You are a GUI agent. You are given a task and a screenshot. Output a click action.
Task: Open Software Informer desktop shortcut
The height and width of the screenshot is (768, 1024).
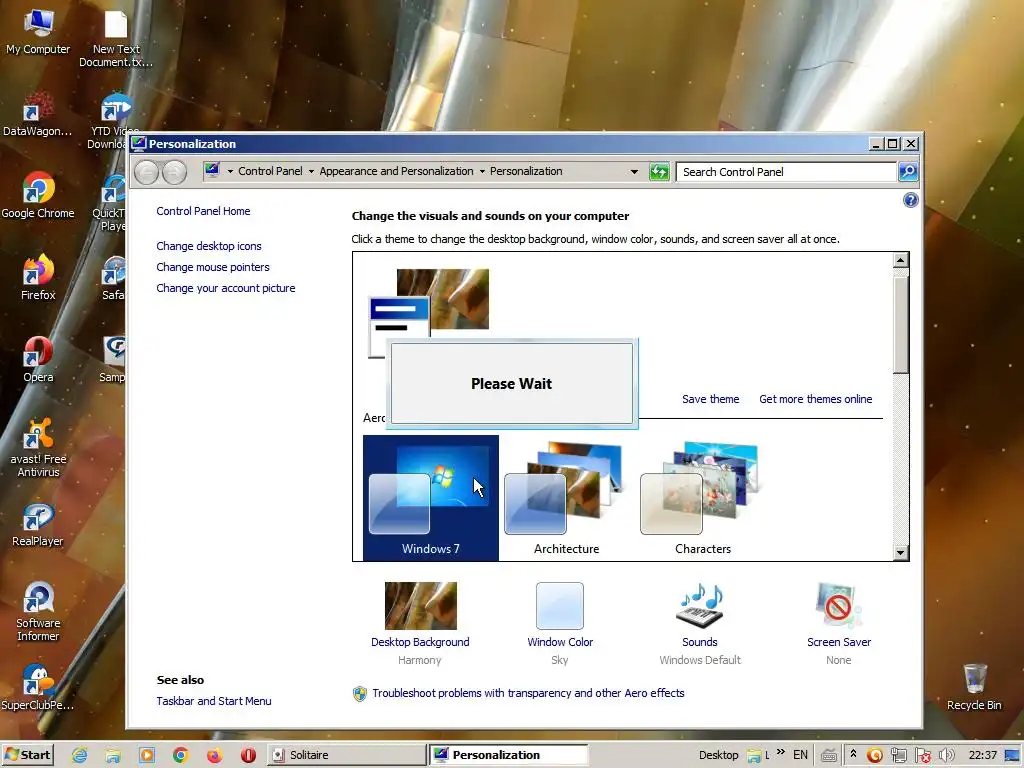tap(38, 612)
